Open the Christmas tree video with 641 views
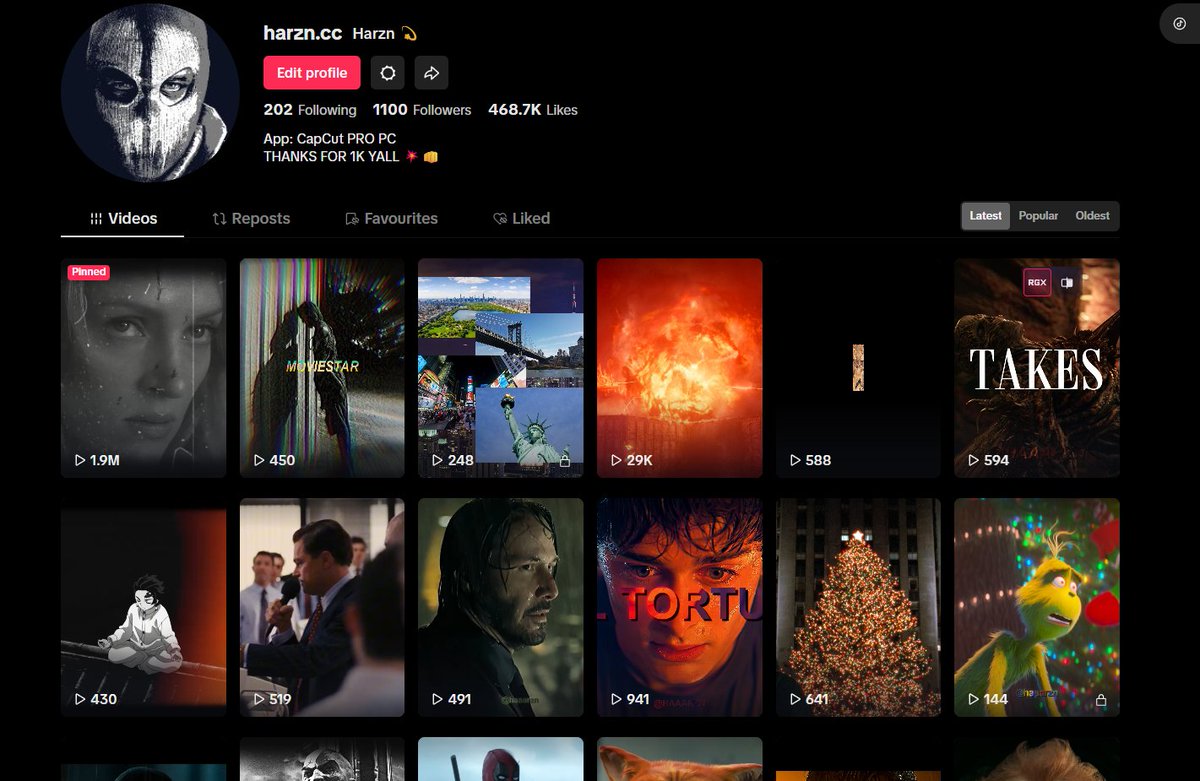The image size is (1200, 781). [858, 607]
